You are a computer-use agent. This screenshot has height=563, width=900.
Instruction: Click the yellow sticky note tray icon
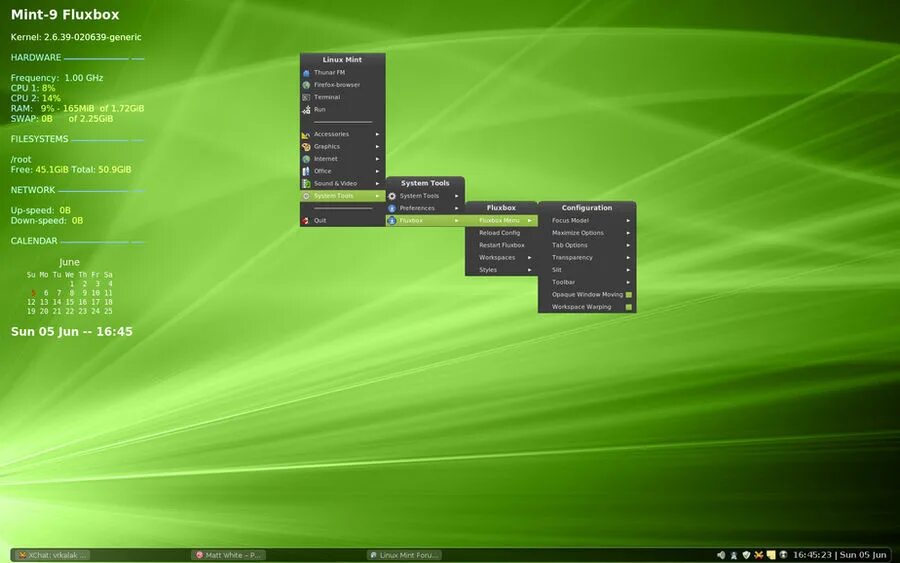(771, 555)
